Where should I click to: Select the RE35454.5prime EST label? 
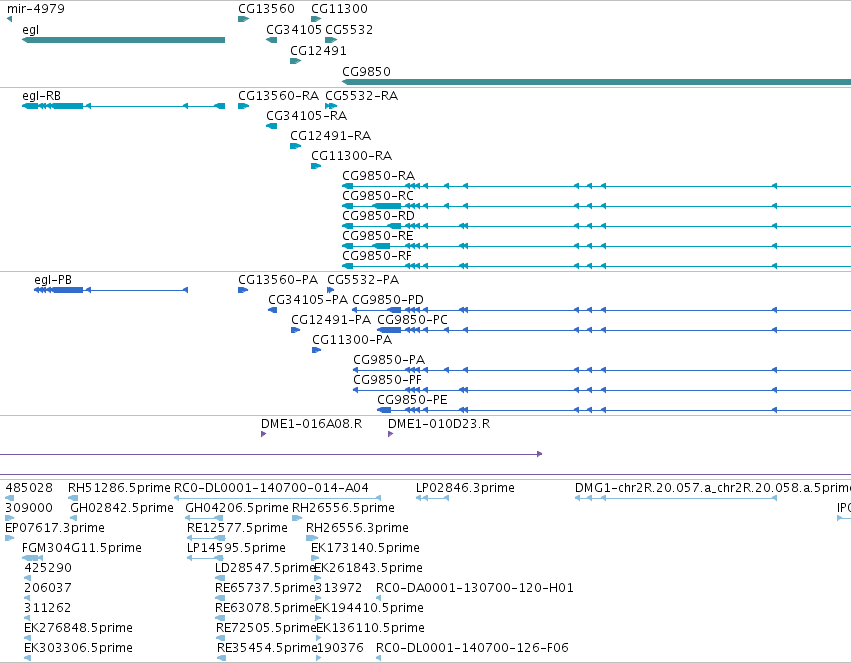tap(266, 649)
